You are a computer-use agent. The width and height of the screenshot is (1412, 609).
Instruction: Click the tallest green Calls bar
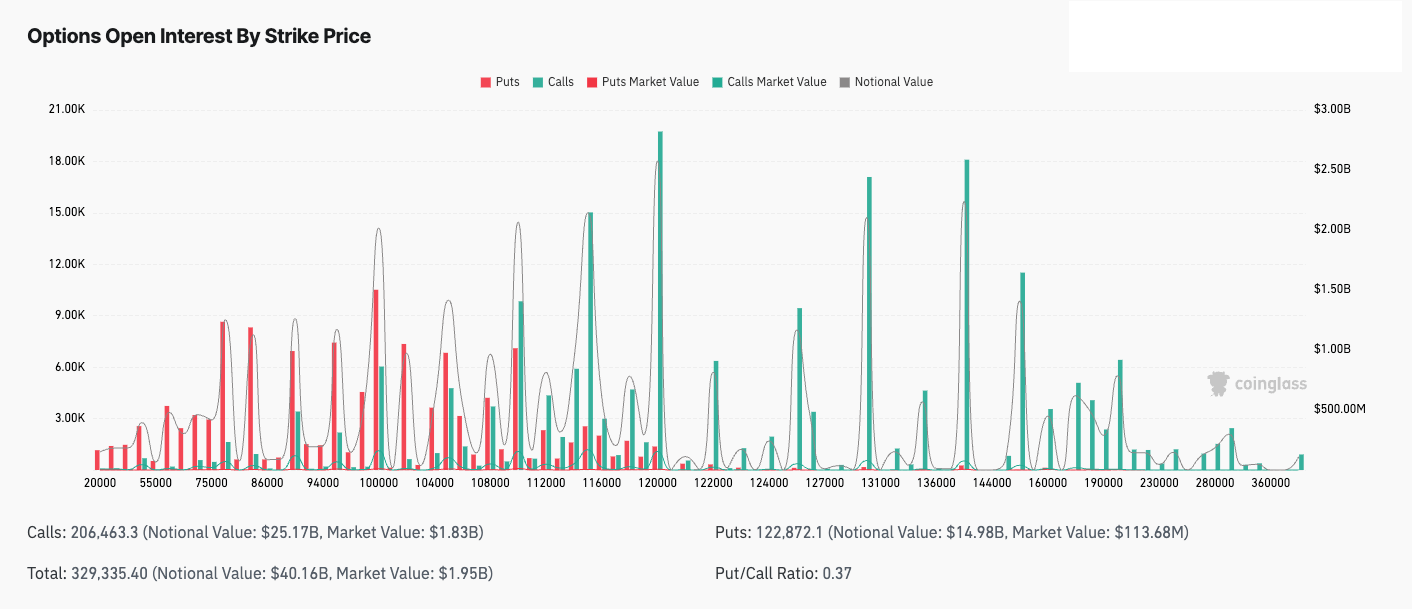tap(660, 300)
